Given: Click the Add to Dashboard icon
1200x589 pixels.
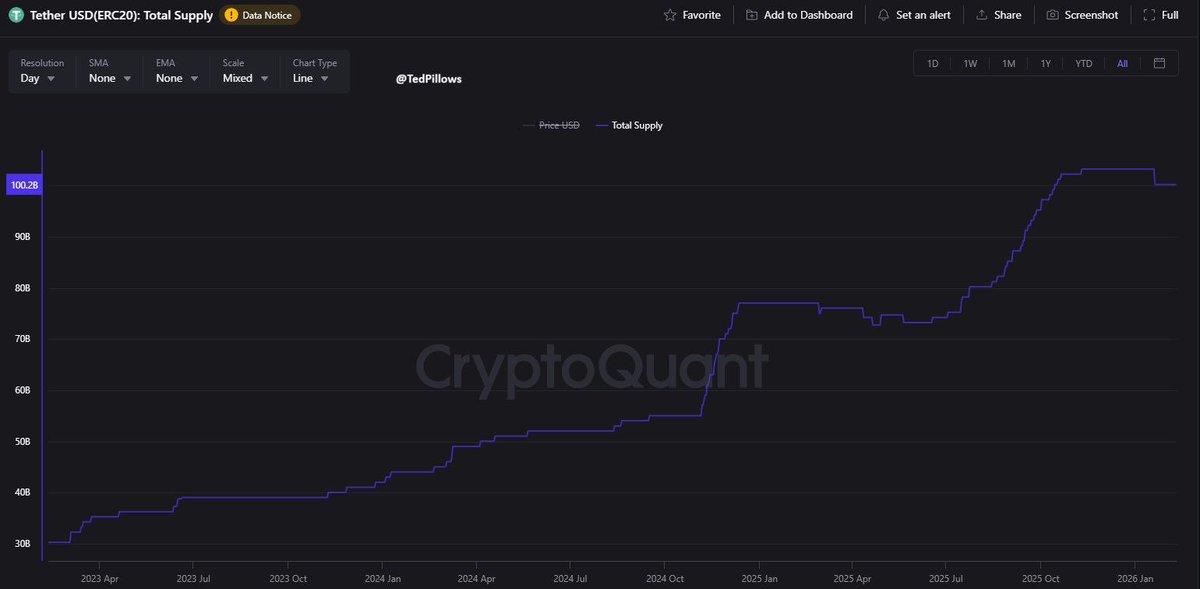Looking at the screenshot, I should (x=752, y=15).
